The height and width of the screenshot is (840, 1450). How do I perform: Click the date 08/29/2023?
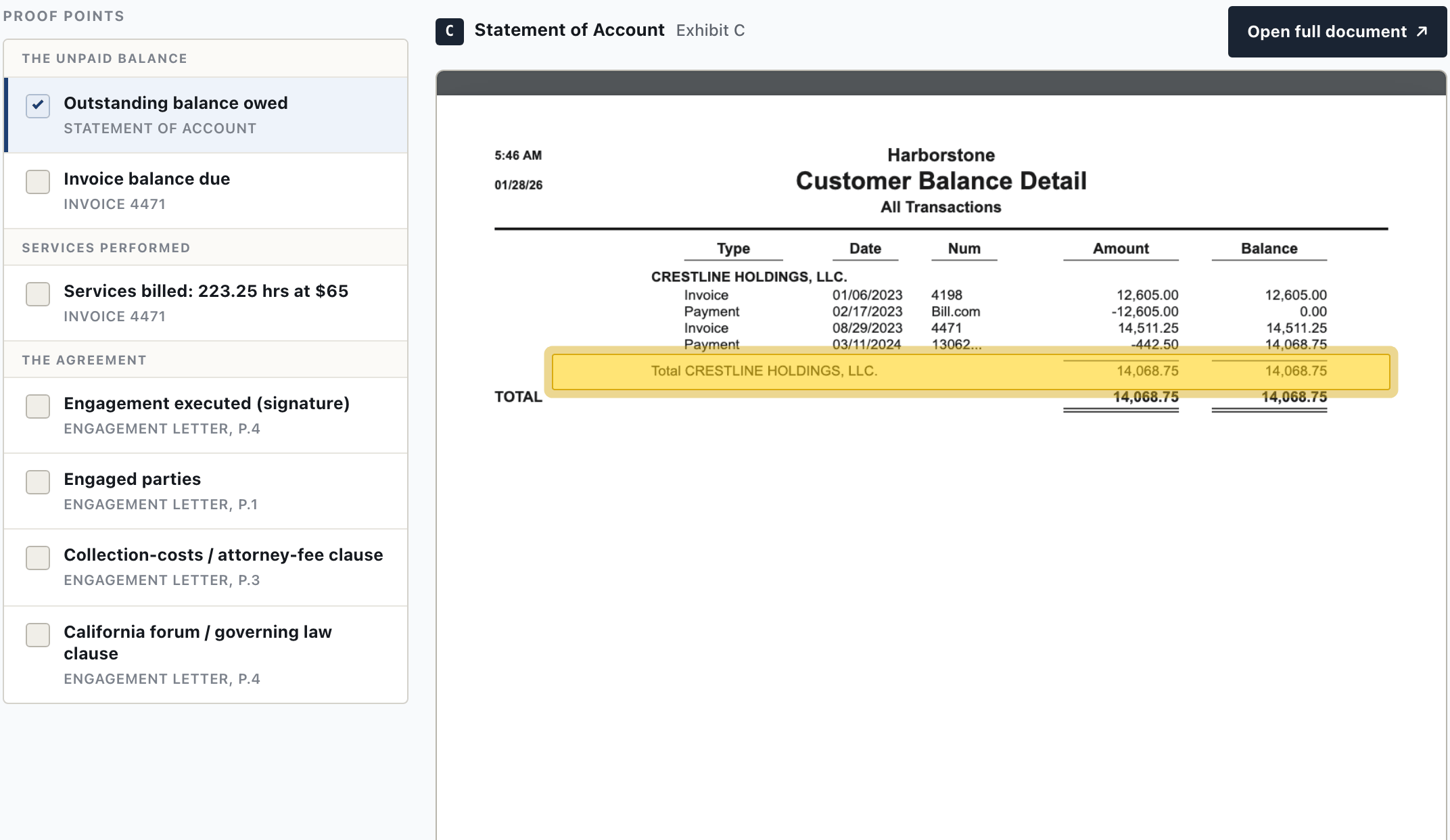[x=867, y=328]
